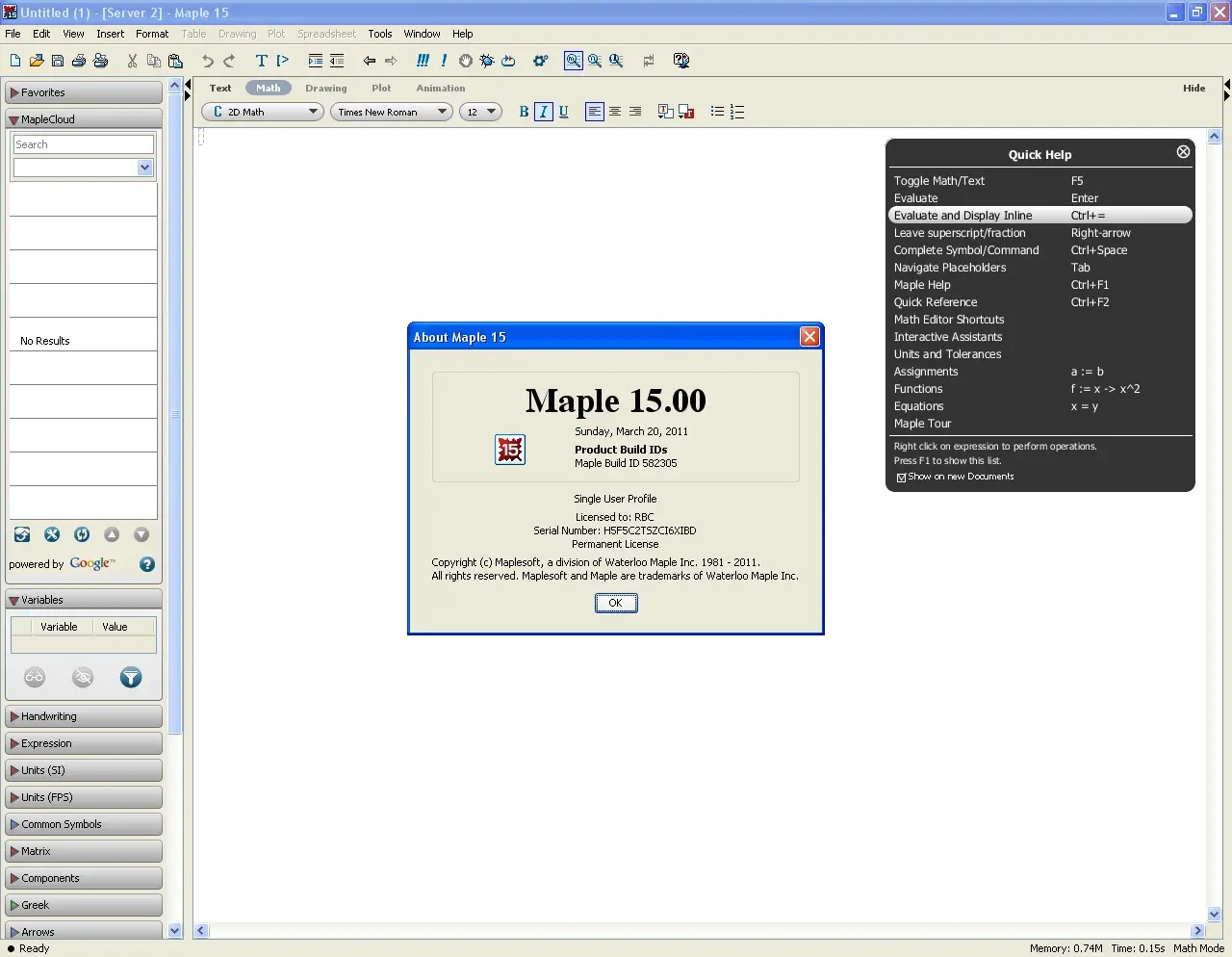The width and height of the screenshot is (1232, 957).
Task: Open the Tools menu
Action: 380,34
